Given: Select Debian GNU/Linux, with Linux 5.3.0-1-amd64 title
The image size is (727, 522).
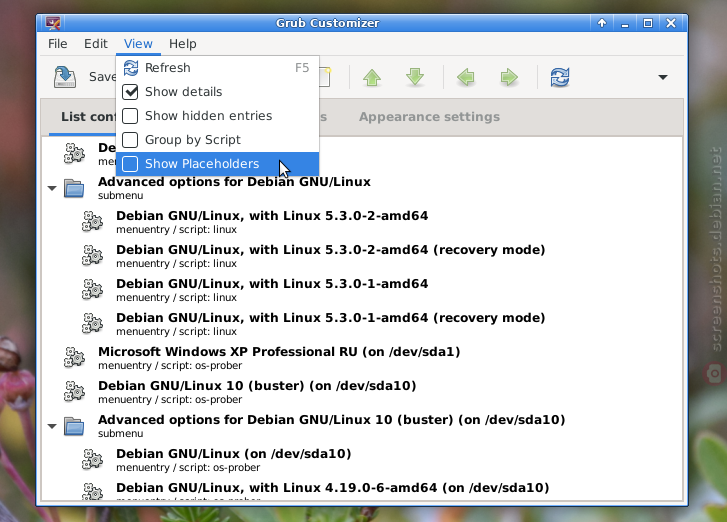Looking at the screenshot, I should click(272, 283).
